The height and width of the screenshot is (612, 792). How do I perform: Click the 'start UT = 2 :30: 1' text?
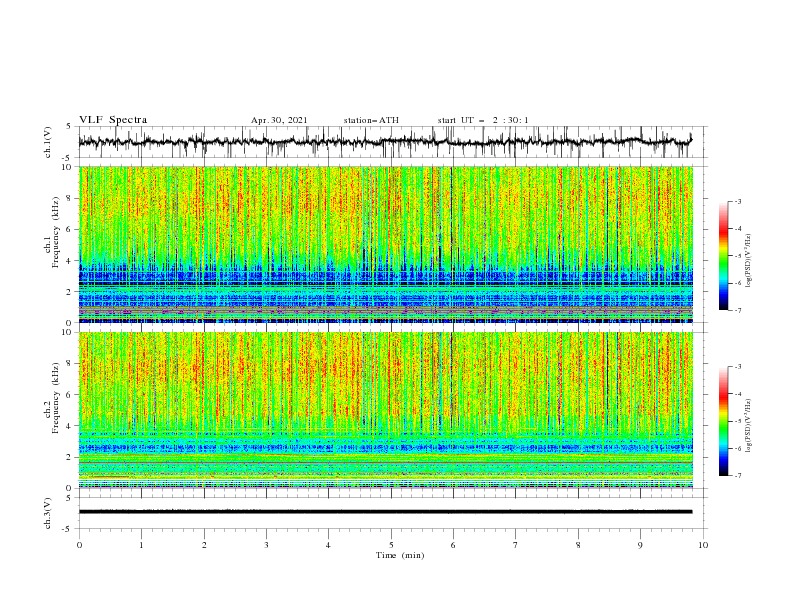pos(483,120)
